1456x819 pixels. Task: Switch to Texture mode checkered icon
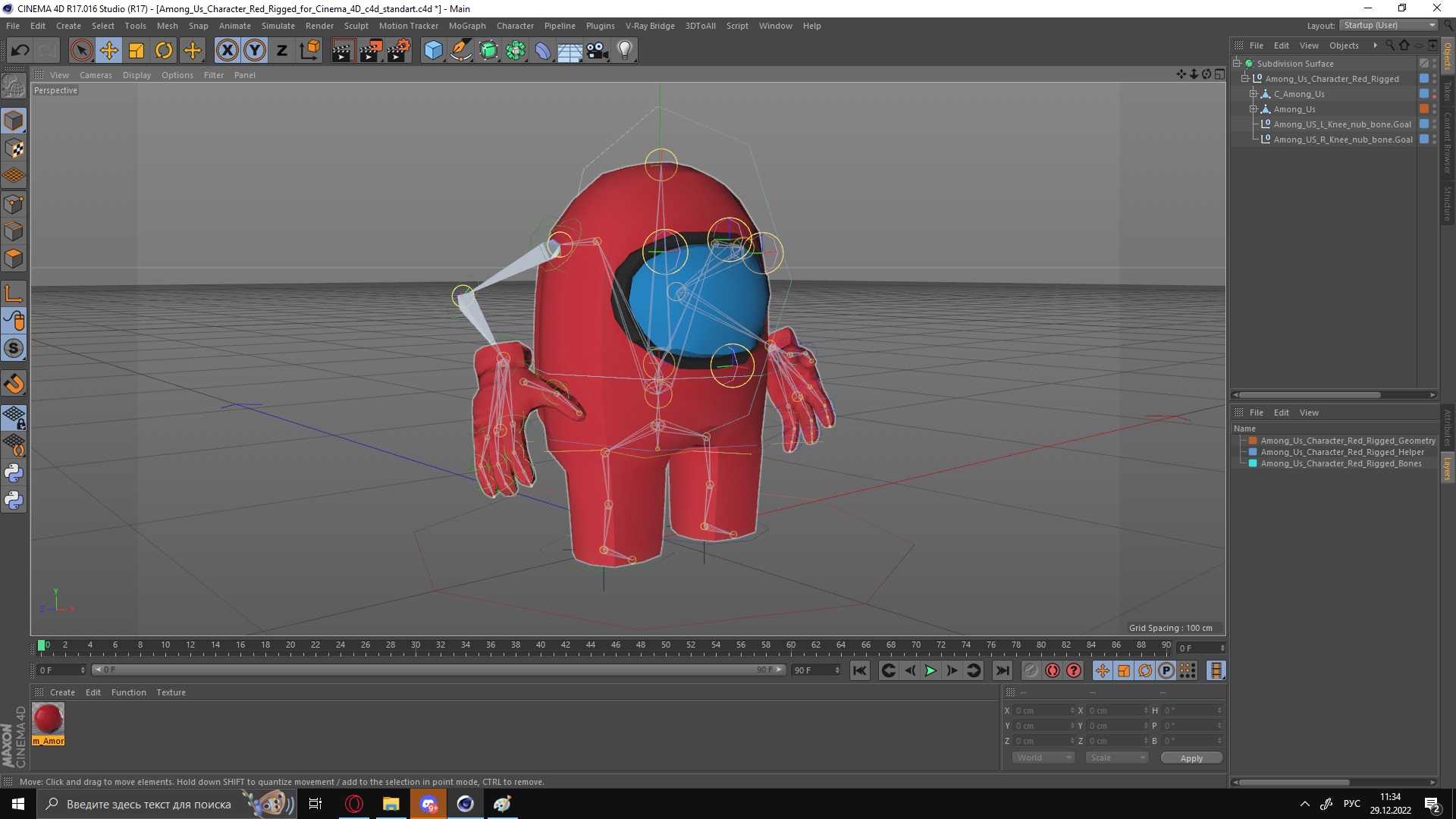tap(14, 149)
